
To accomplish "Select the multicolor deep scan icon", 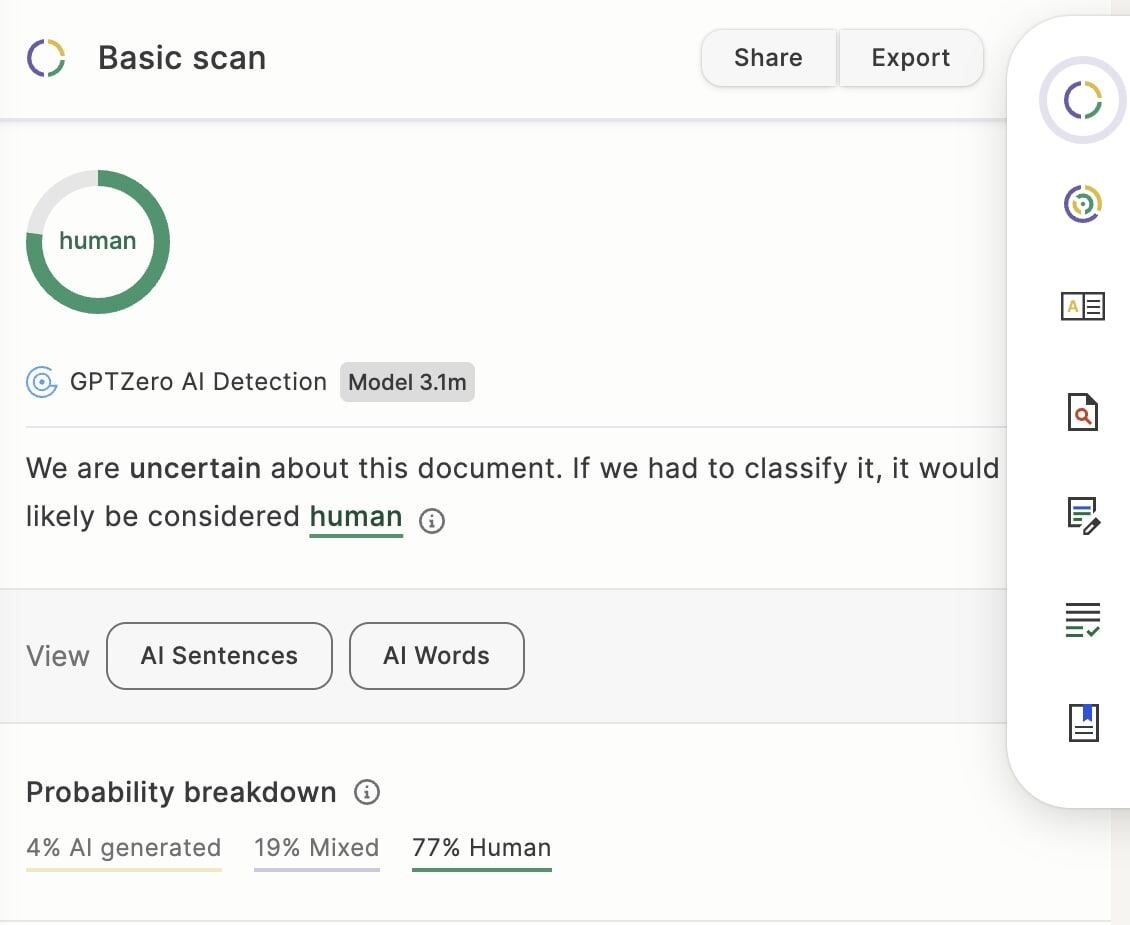I will (x=1085, y=203).
